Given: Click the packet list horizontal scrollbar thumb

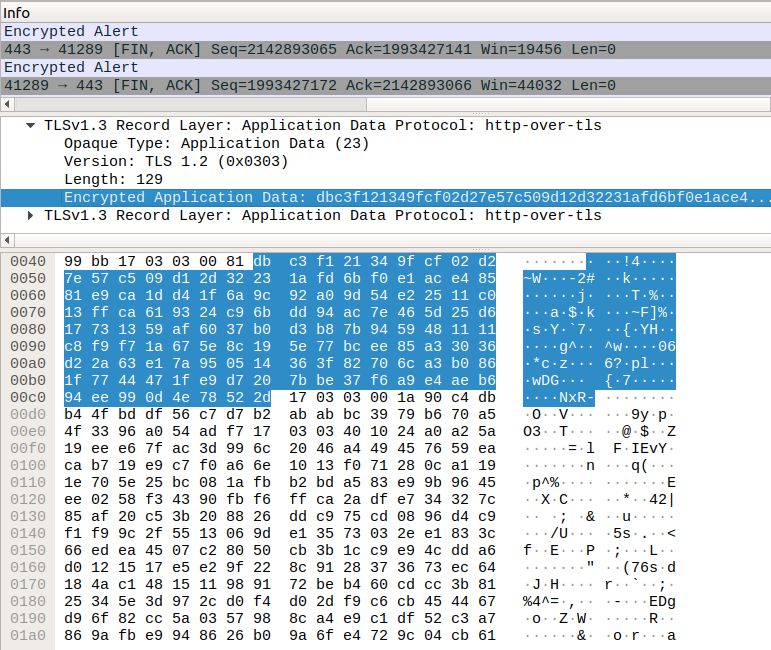Looking at the screenshot, I should click(191, 104).
